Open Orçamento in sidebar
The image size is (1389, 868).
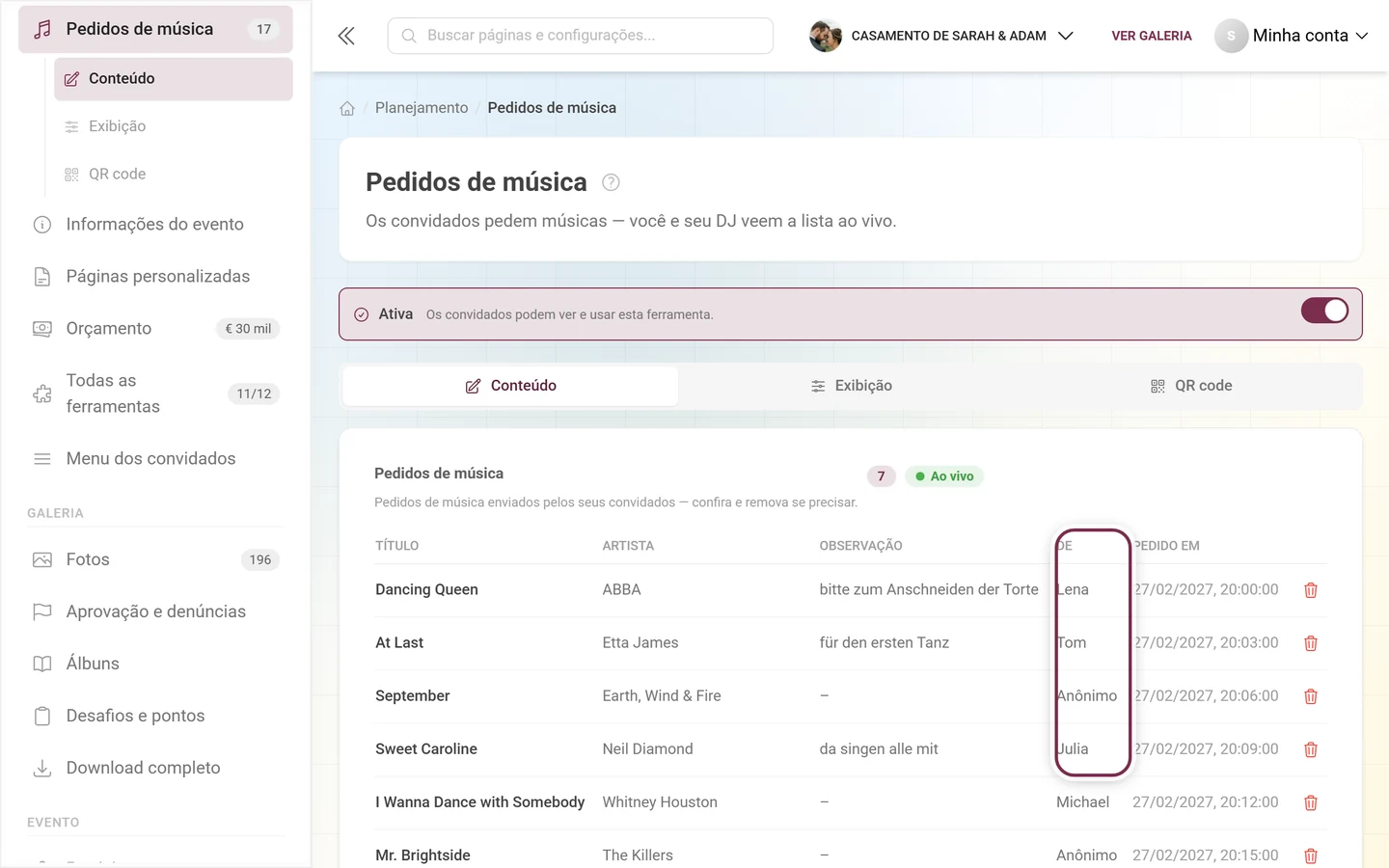(x=155, y=329)
